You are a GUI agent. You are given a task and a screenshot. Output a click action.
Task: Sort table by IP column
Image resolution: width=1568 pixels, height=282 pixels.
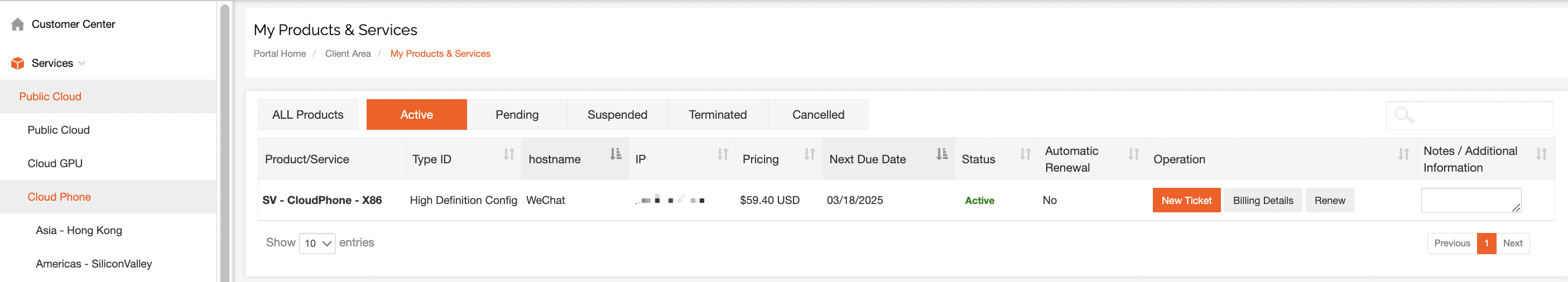[723, 154]
